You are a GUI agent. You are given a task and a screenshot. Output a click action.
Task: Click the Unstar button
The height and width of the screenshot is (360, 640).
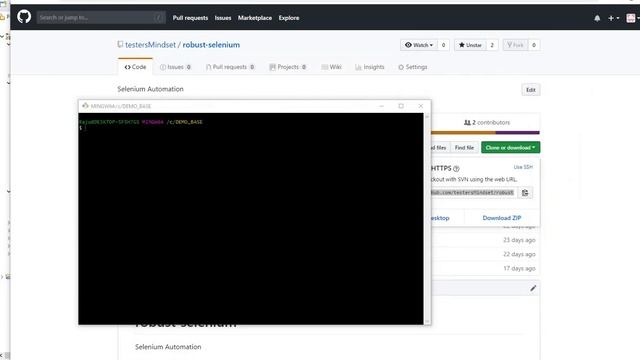pyautogui.click(x=470, y=45)
